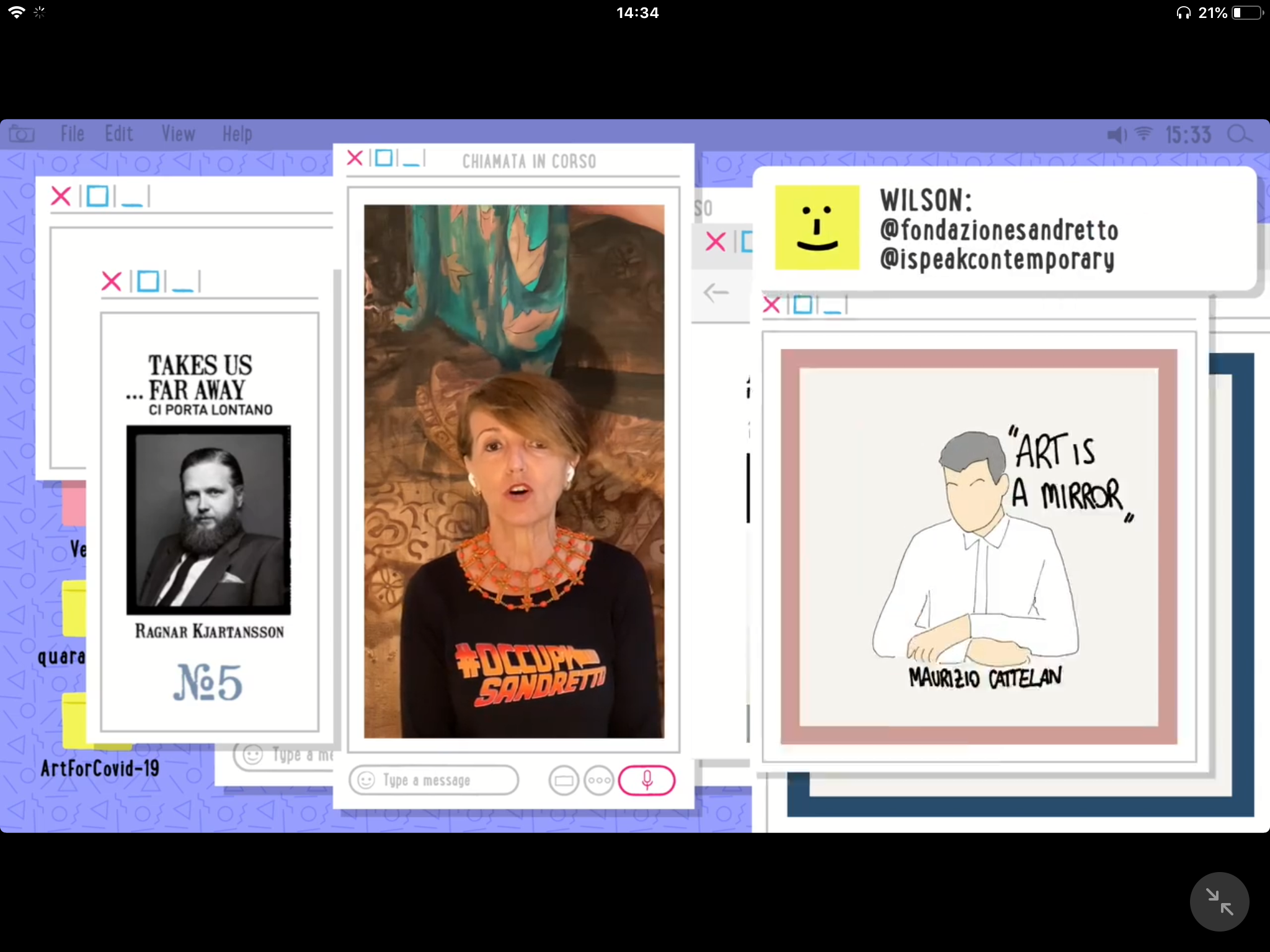Close the Ragnar Kjartansson card window

click(x=112, y=281)
